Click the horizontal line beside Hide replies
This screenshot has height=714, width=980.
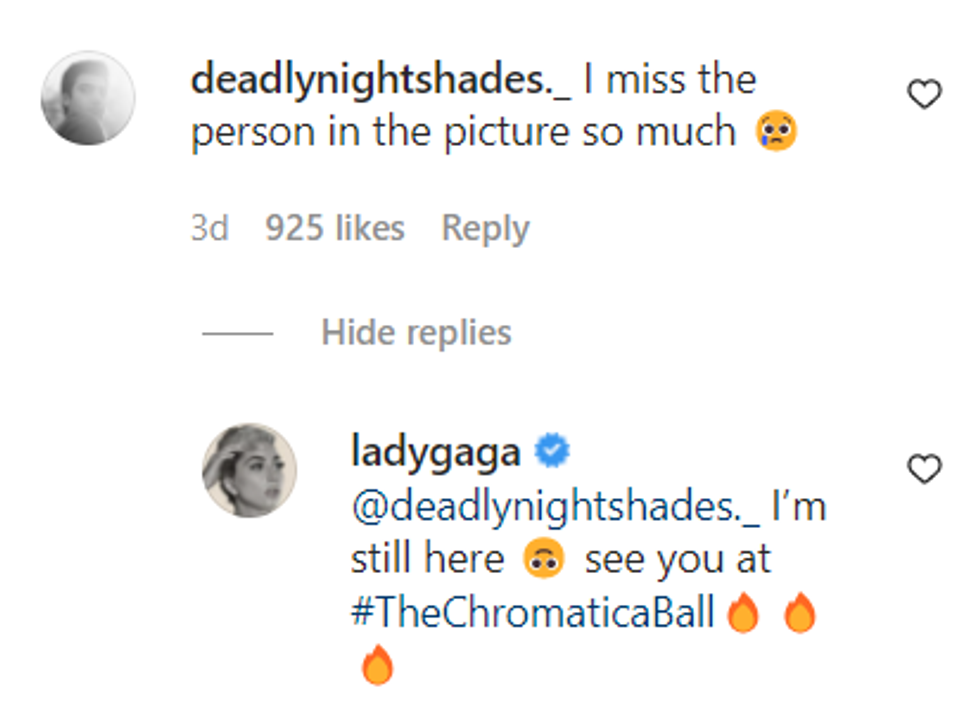click(x=238, y=333)
